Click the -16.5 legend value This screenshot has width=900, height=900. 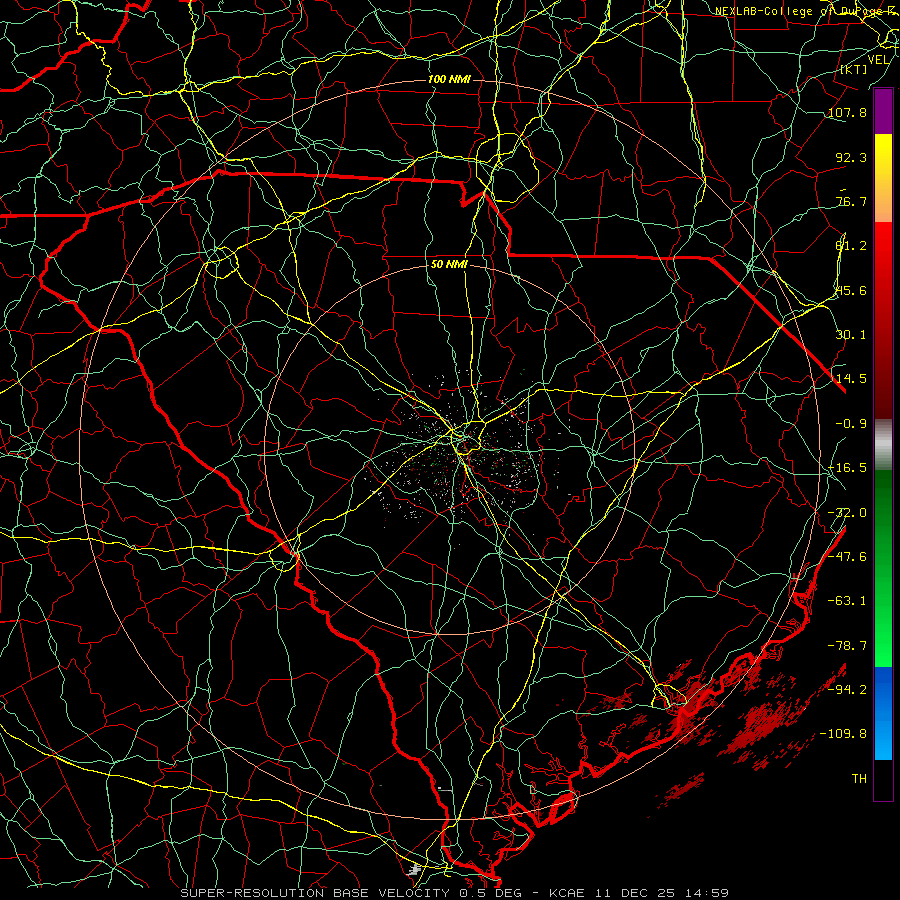(x=847, y=468)
